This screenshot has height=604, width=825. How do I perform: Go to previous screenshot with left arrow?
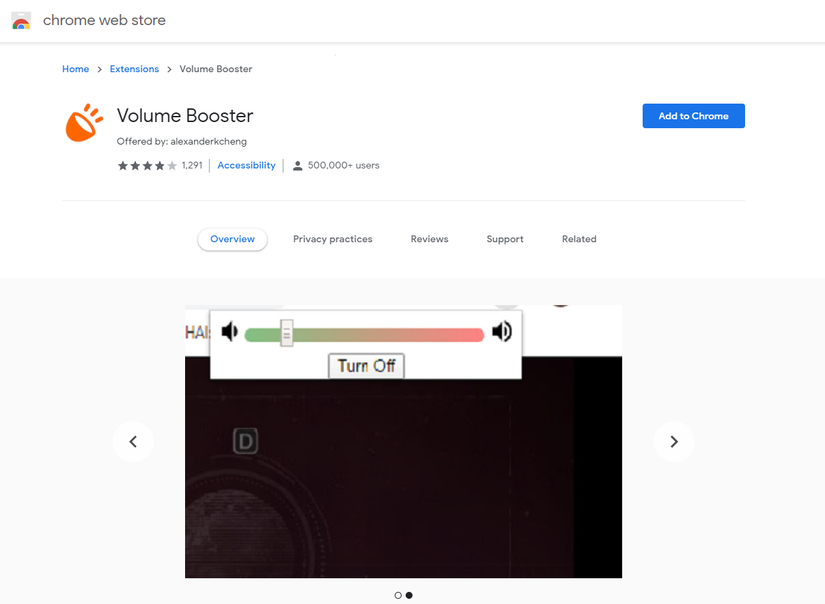133,441
